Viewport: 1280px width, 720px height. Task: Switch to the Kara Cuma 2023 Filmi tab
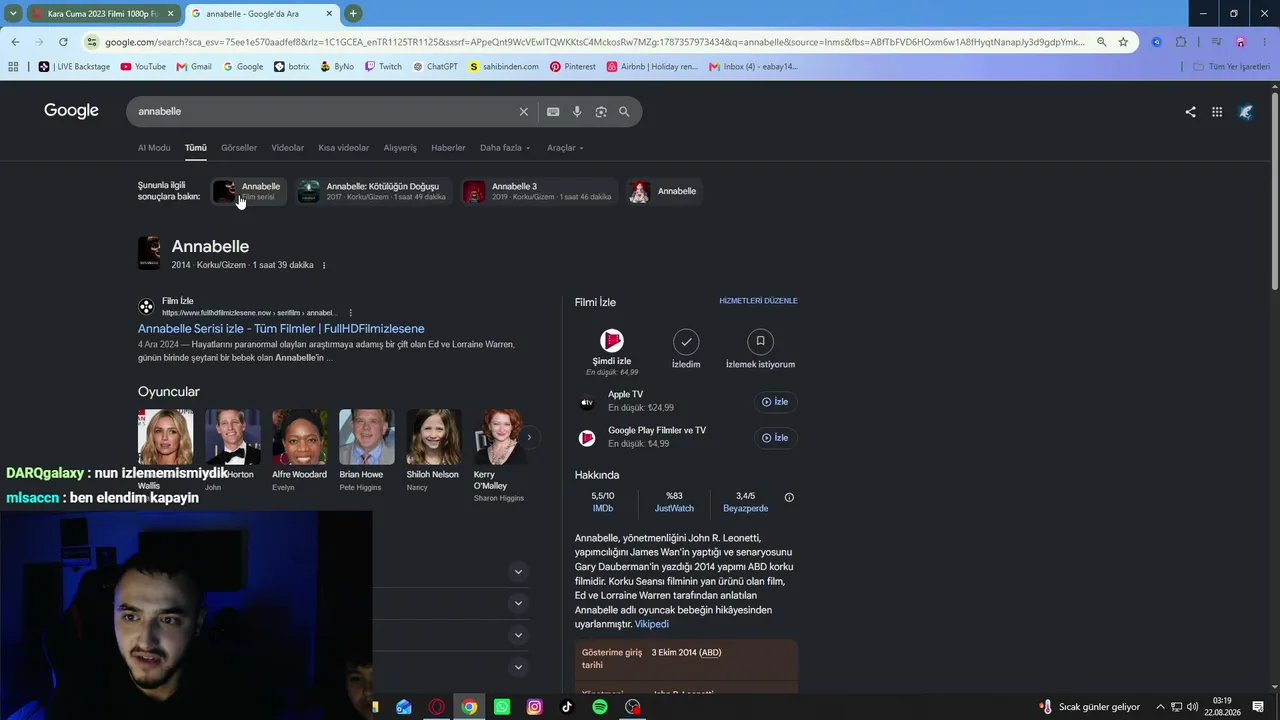pyautogui.click(x=103, y=14)
